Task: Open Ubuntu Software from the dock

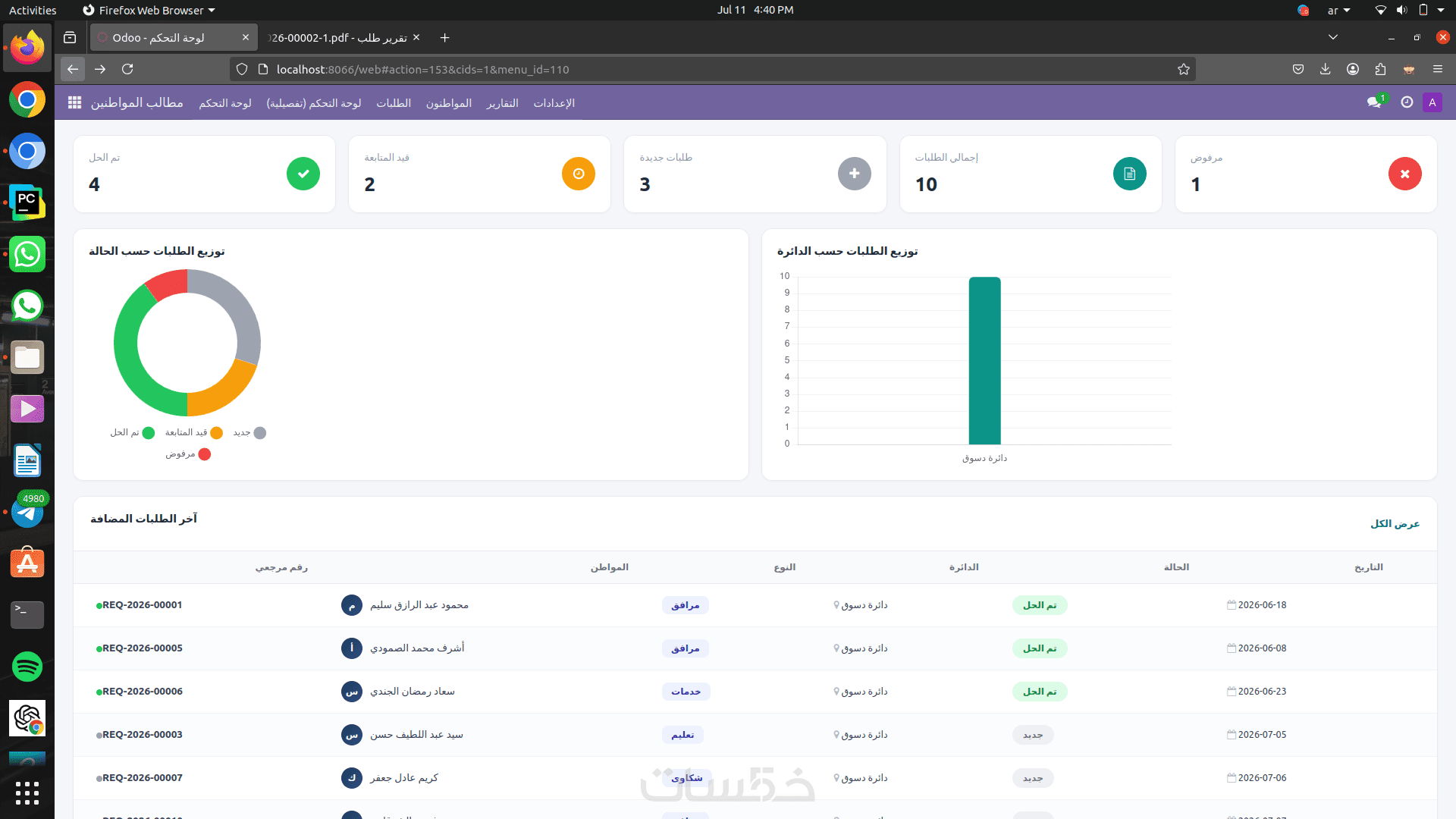Action: pos(27,563)
